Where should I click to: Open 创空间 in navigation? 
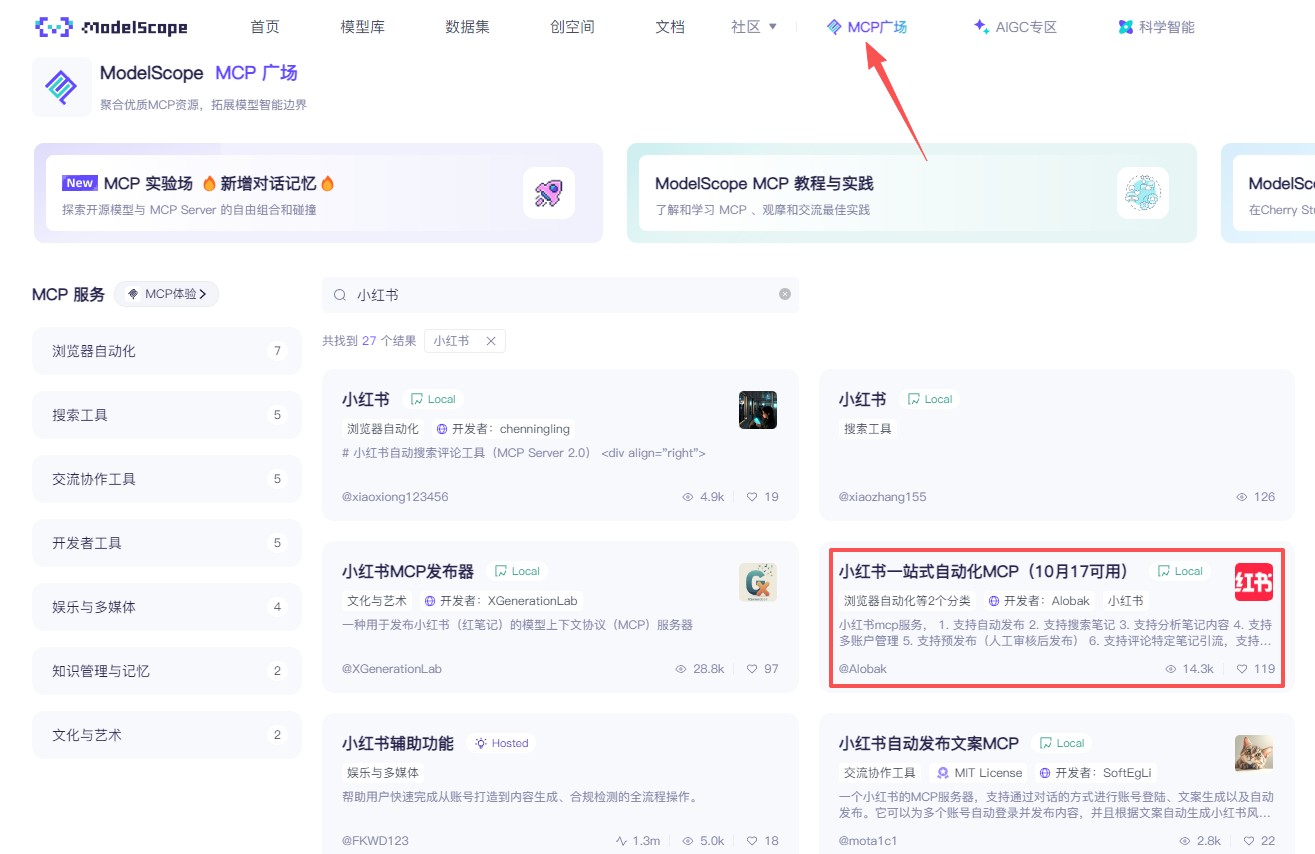[x=572, y=27]
